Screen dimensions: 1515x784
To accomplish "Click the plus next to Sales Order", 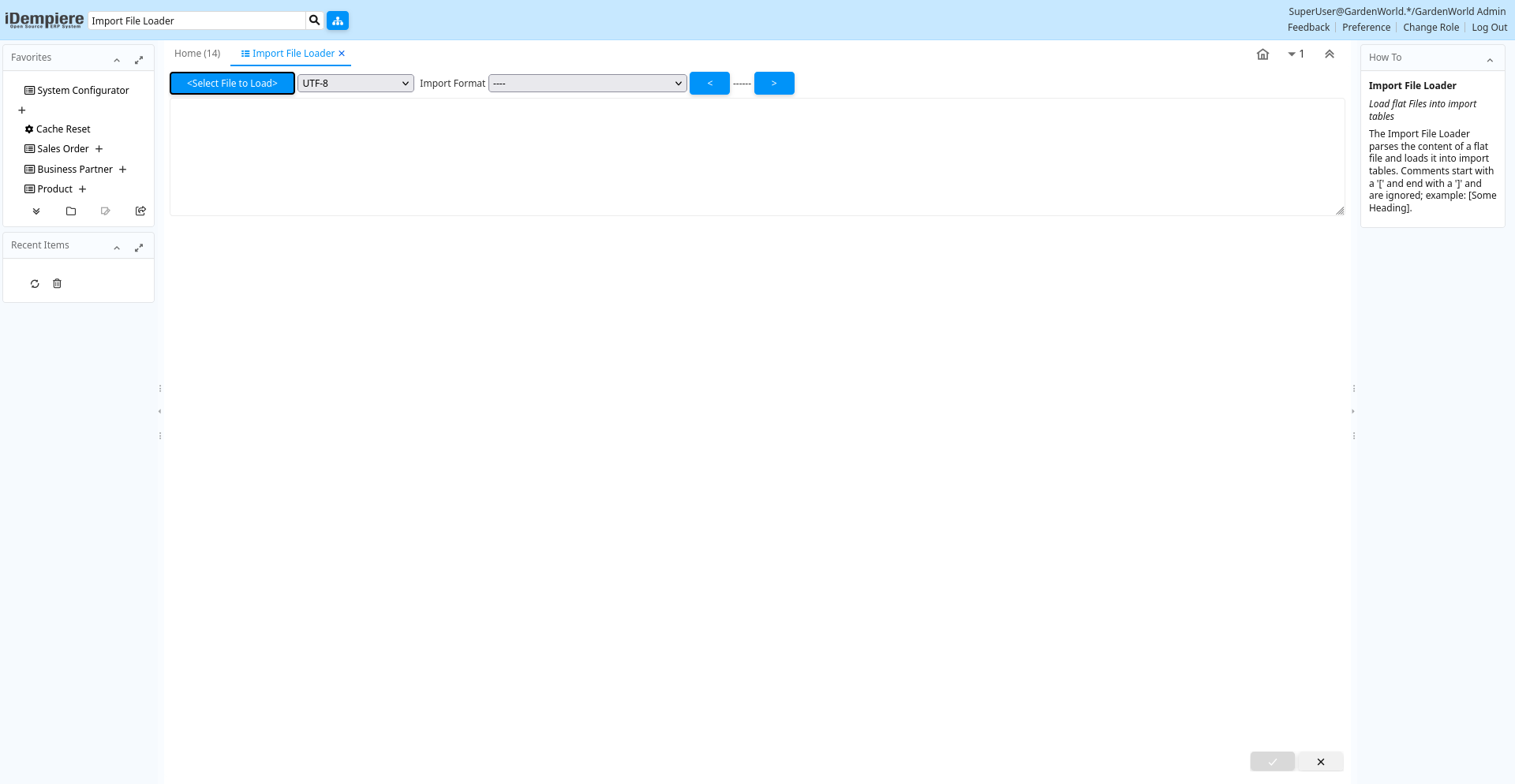I will [99, 149].
